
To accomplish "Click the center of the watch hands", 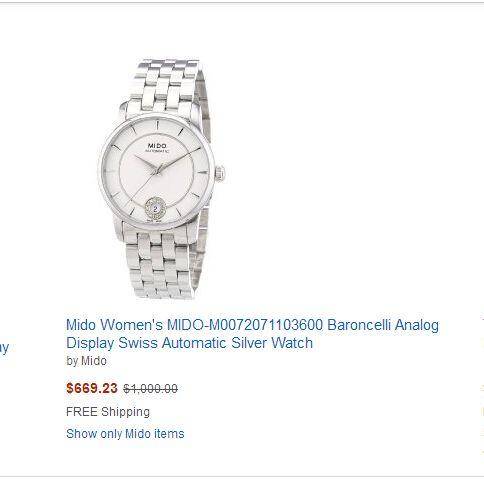I will [157, 171].
